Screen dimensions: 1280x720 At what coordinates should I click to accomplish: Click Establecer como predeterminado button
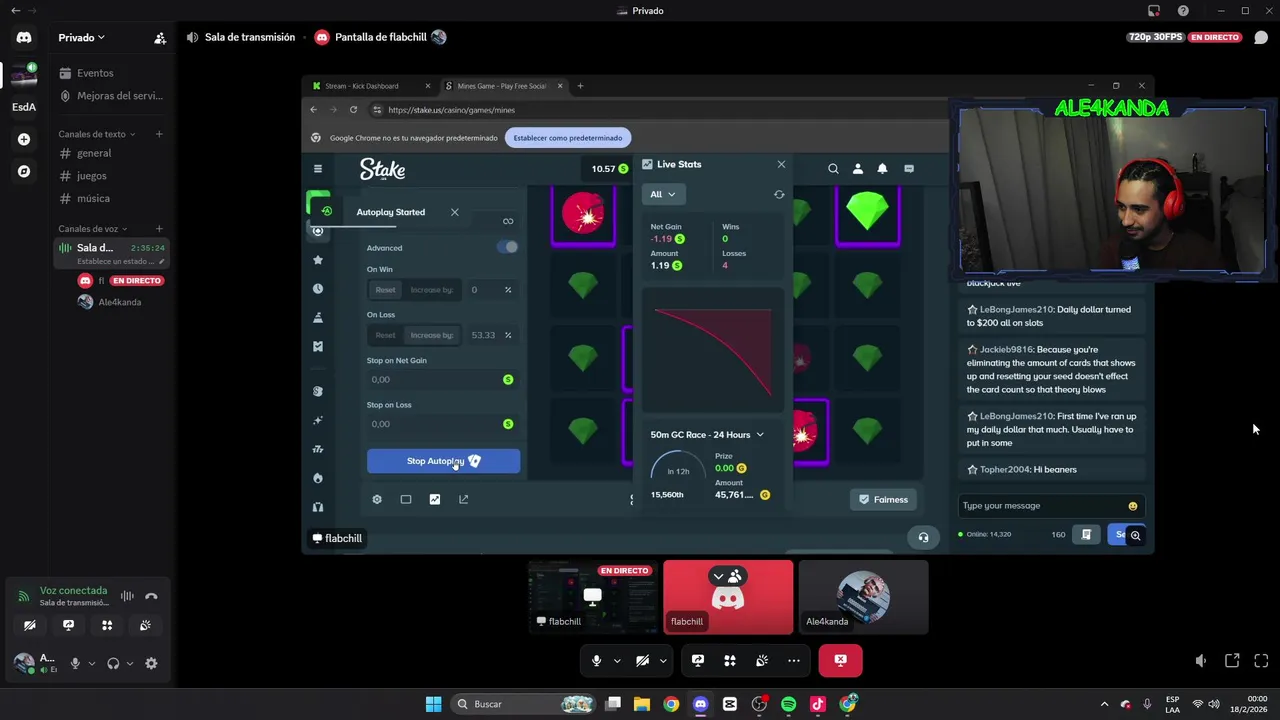tap(568, 138)
